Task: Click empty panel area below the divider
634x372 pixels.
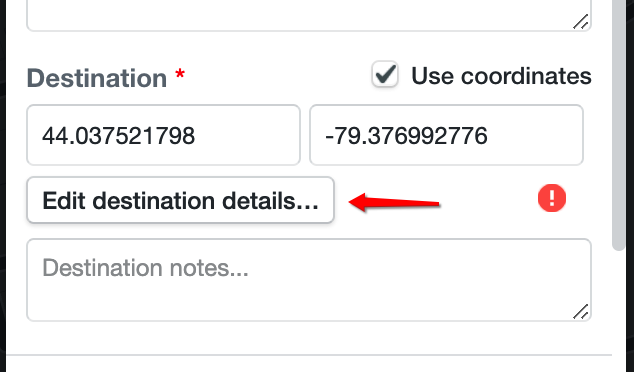Action: pyautogui.click(x=309, y=365)
